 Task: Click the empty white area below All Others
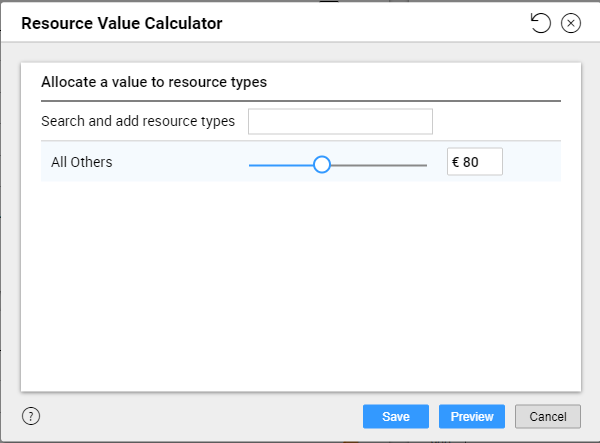tap(301, 286)
